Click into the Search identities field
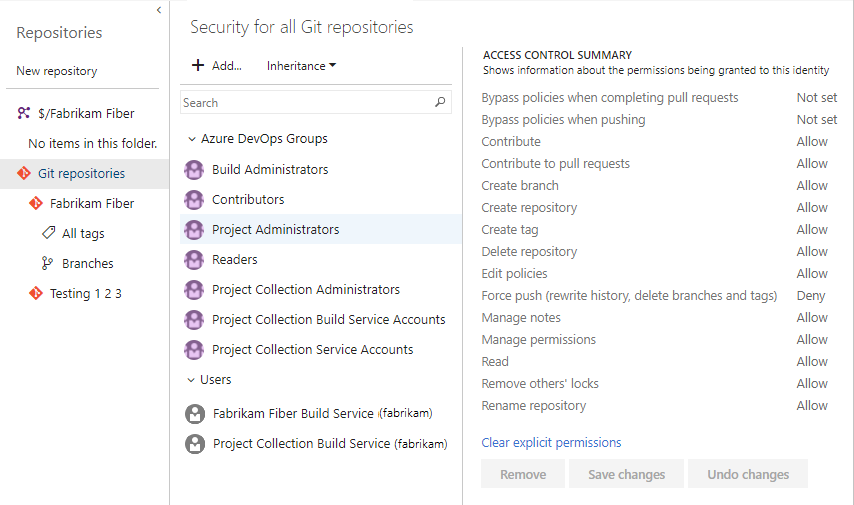Screen dimensions: 854x505 click(305, 102)
